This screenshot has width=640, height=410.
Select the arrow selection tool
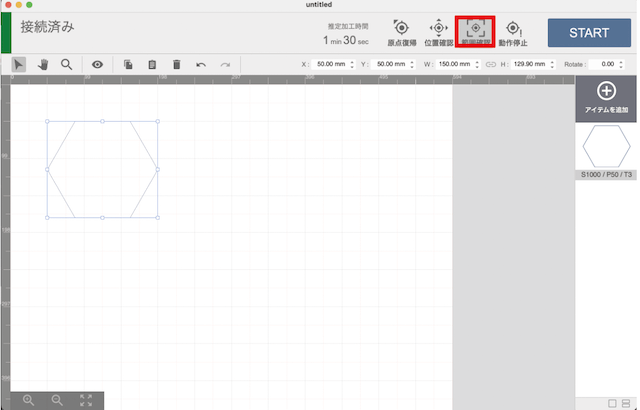(x=19, y=64)
